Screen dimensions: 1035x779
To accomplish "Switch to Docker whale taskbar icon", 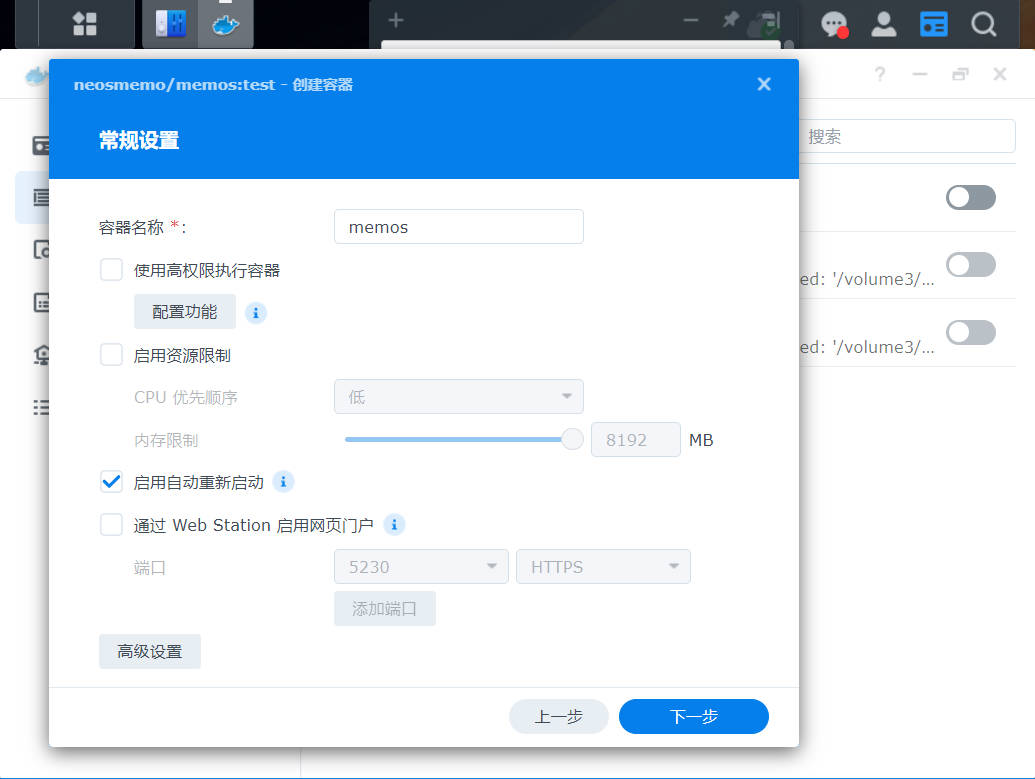I will [x=226, y=24].
